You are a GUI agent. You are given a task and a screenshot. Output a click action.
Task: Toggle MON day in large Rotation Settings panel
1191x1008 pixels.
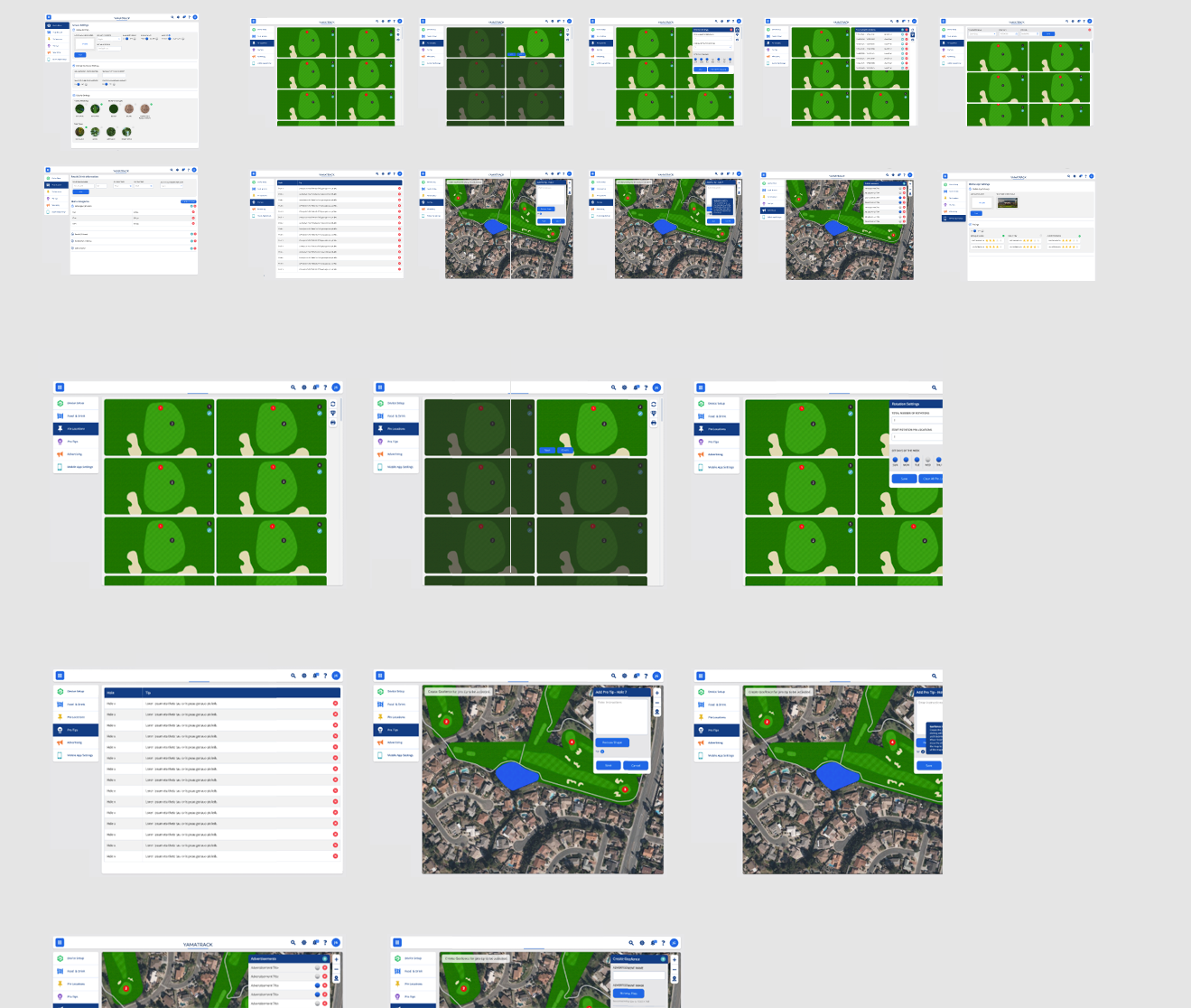[x=906, y=460]
